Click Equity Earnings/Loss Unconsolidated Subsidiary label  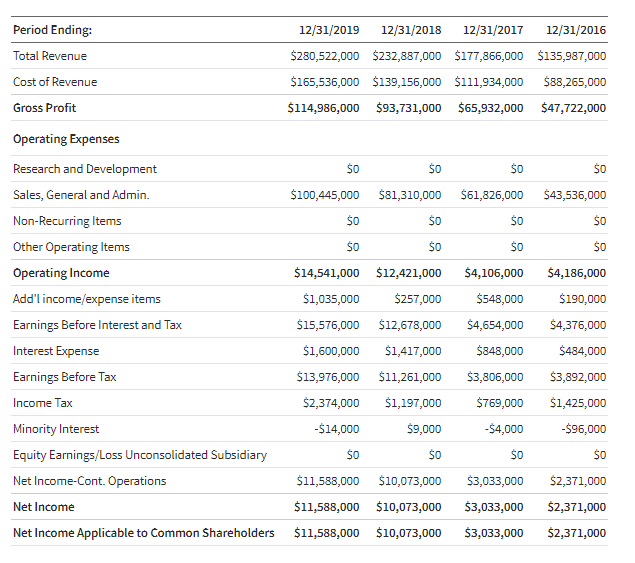pos(140,455)
